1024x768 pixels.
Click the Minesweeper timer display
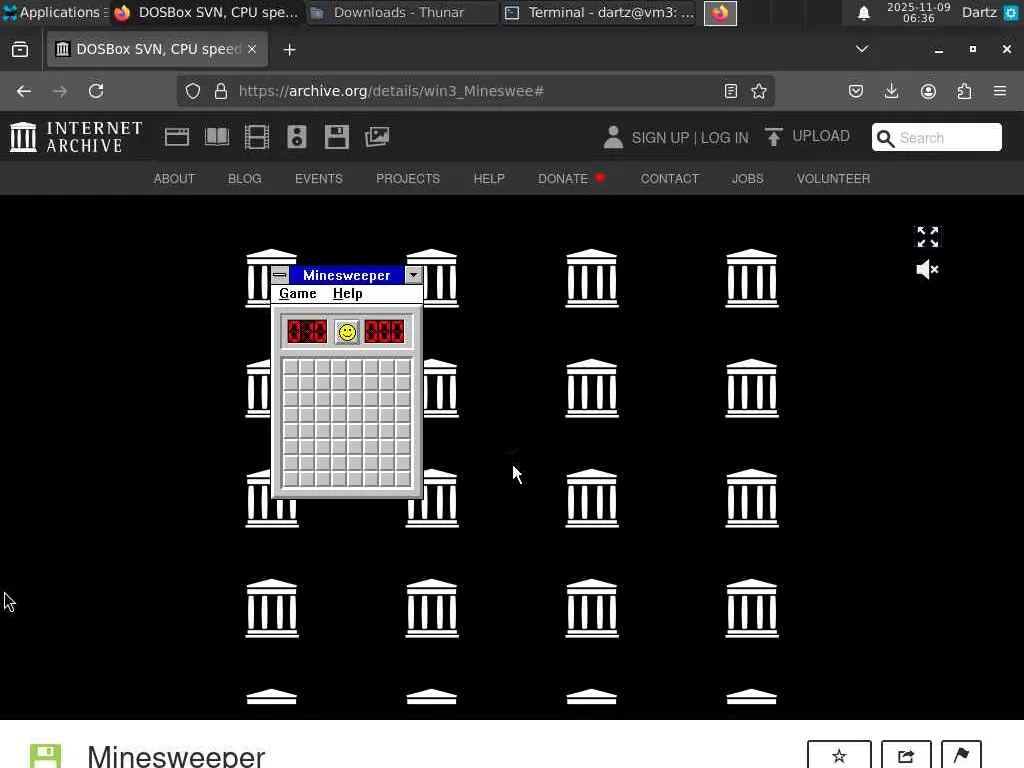384,332
